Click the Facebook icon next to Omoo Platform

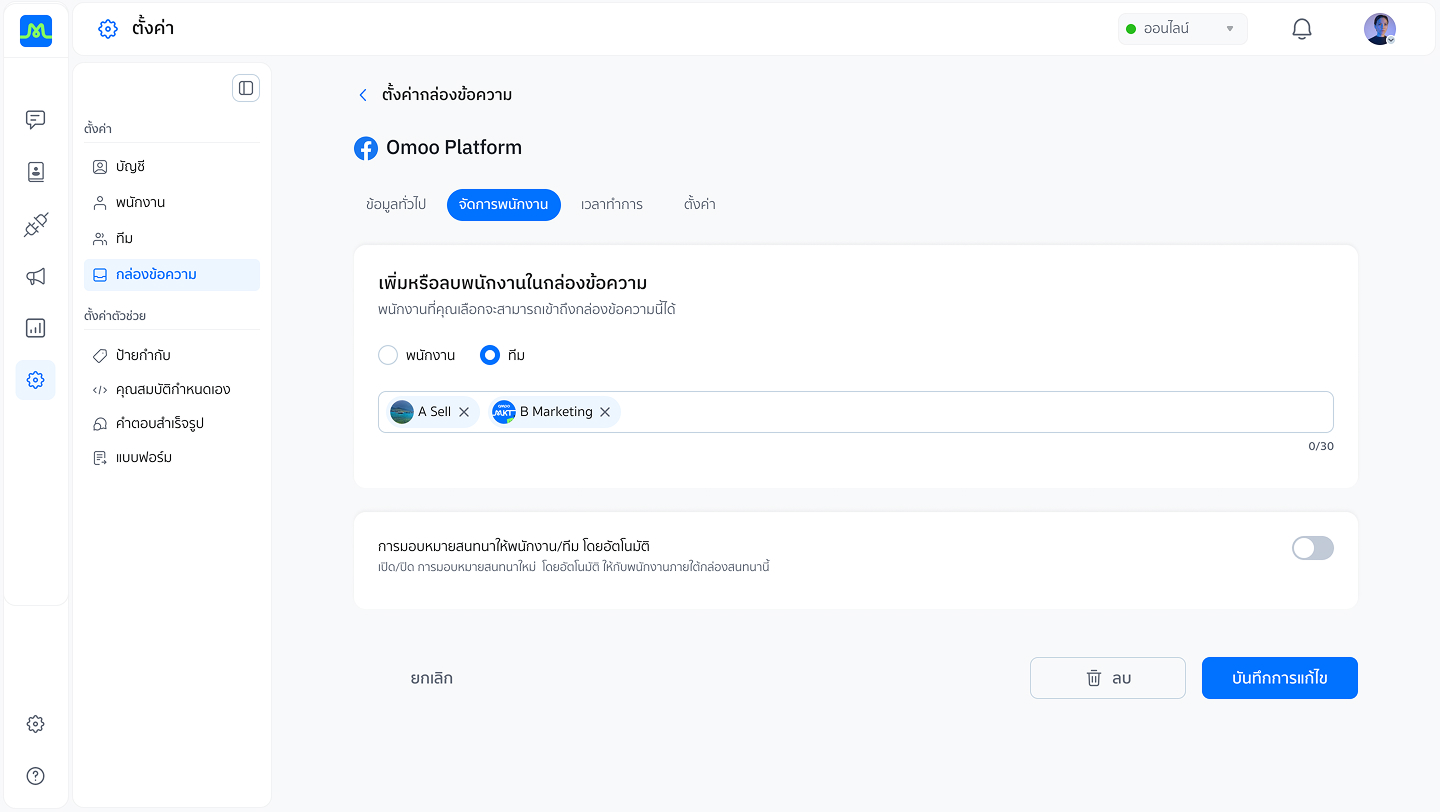(x=366, y=148)
